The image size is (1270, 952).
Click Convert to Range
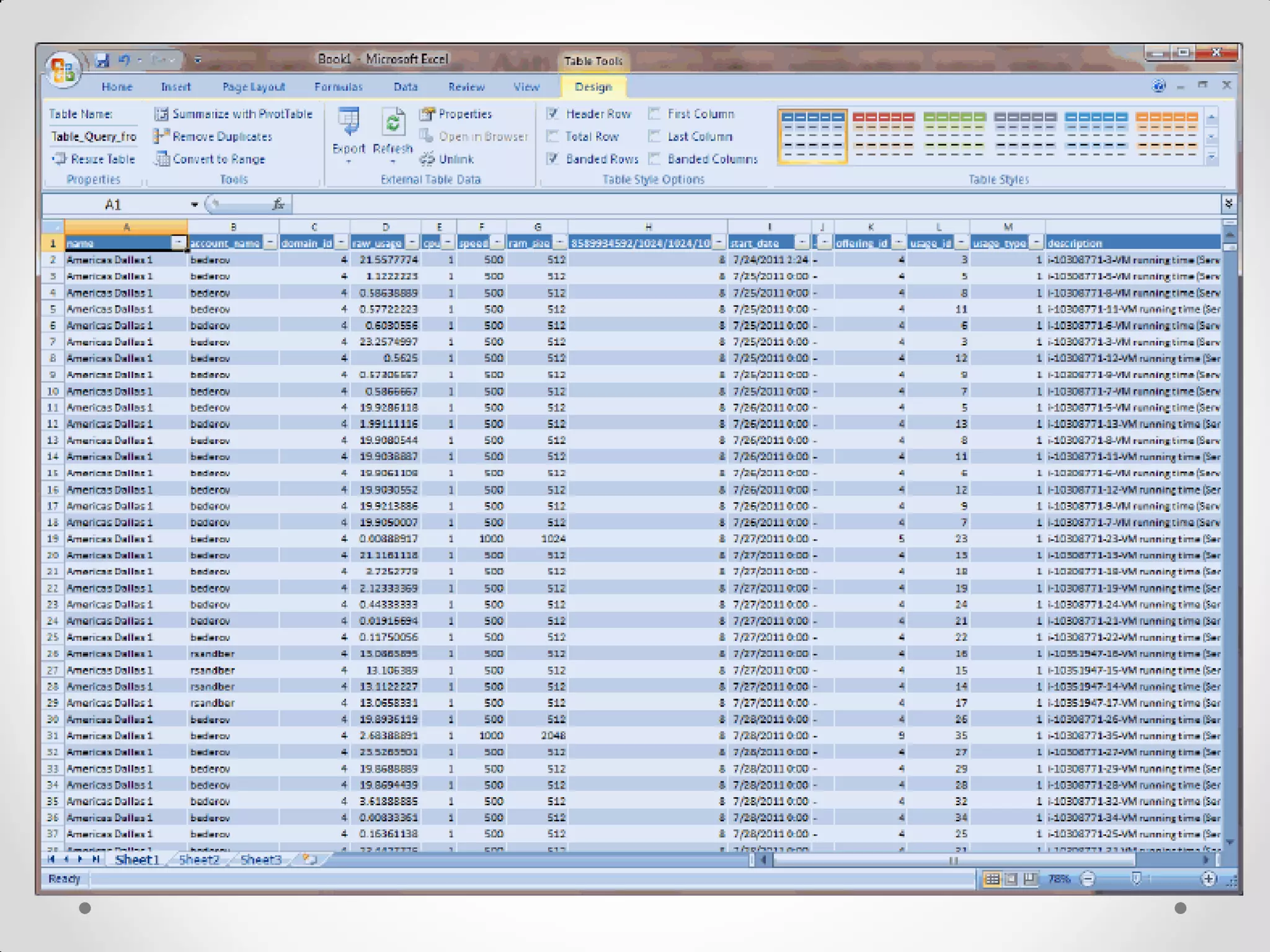pos(211,159)
